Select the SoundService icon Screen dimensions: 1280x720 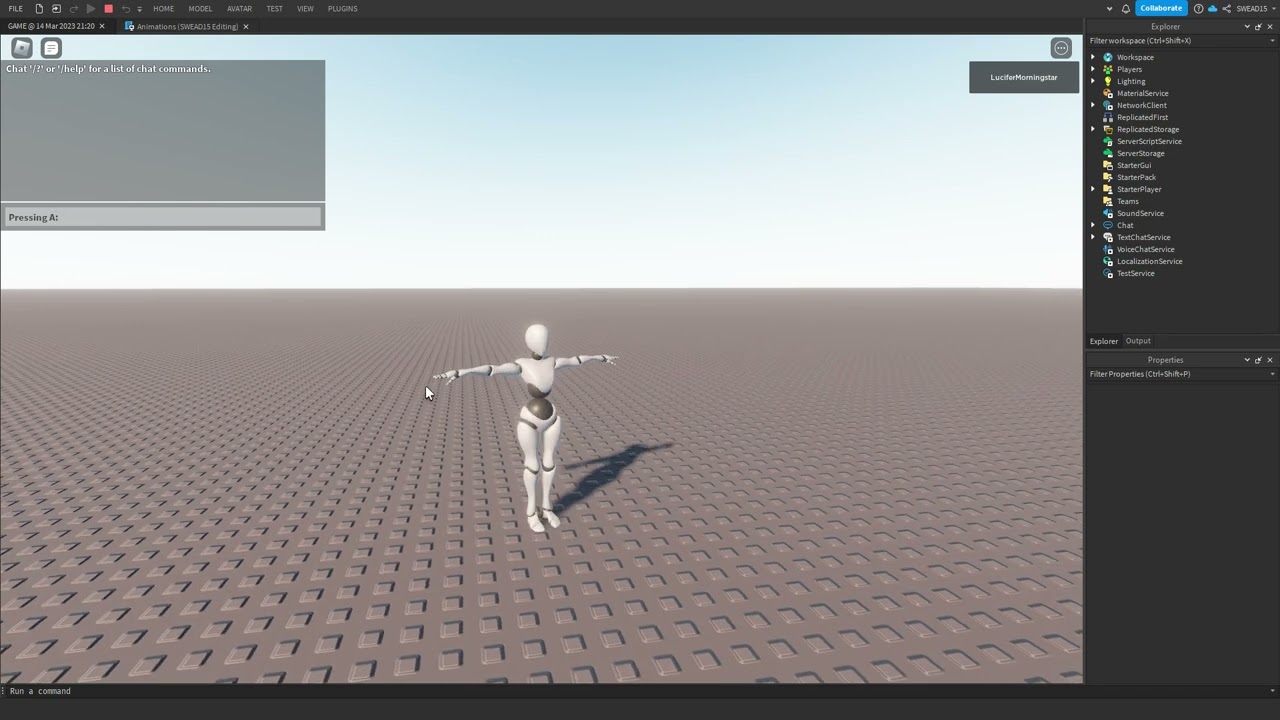(x=1108, y=213)
